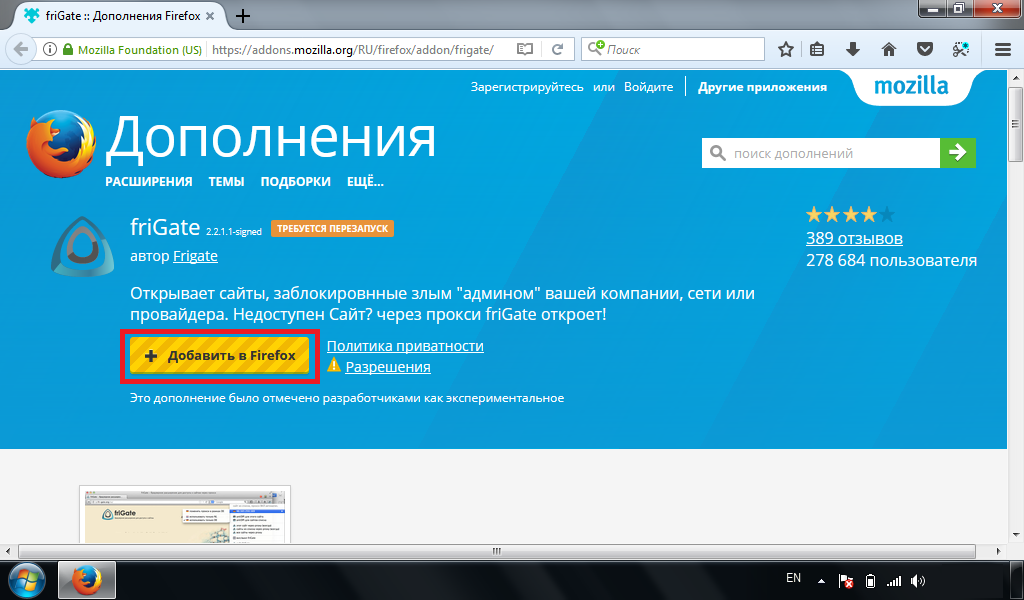Open Firefox hamburger menu
1024x600 pixels.
(x=1003, y=50)
